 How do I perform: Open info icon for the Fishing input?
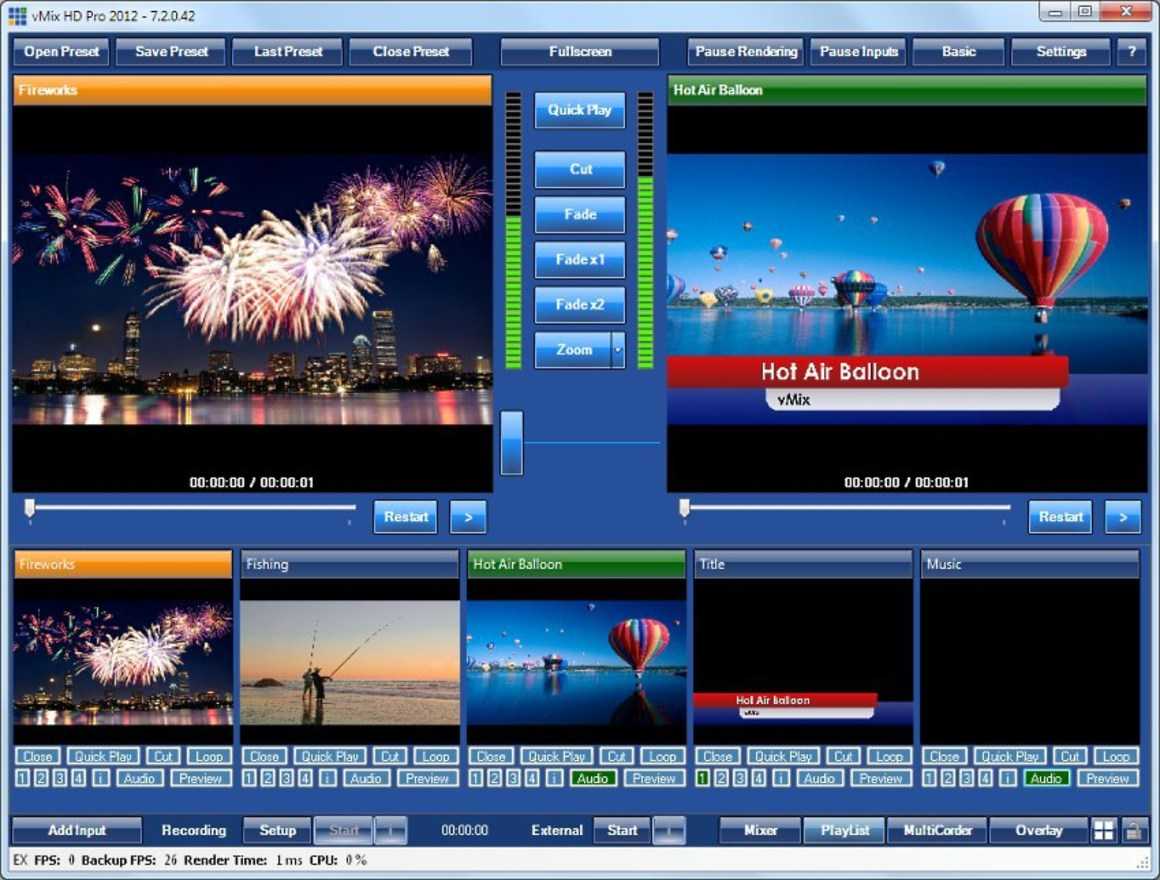point(328,778)
